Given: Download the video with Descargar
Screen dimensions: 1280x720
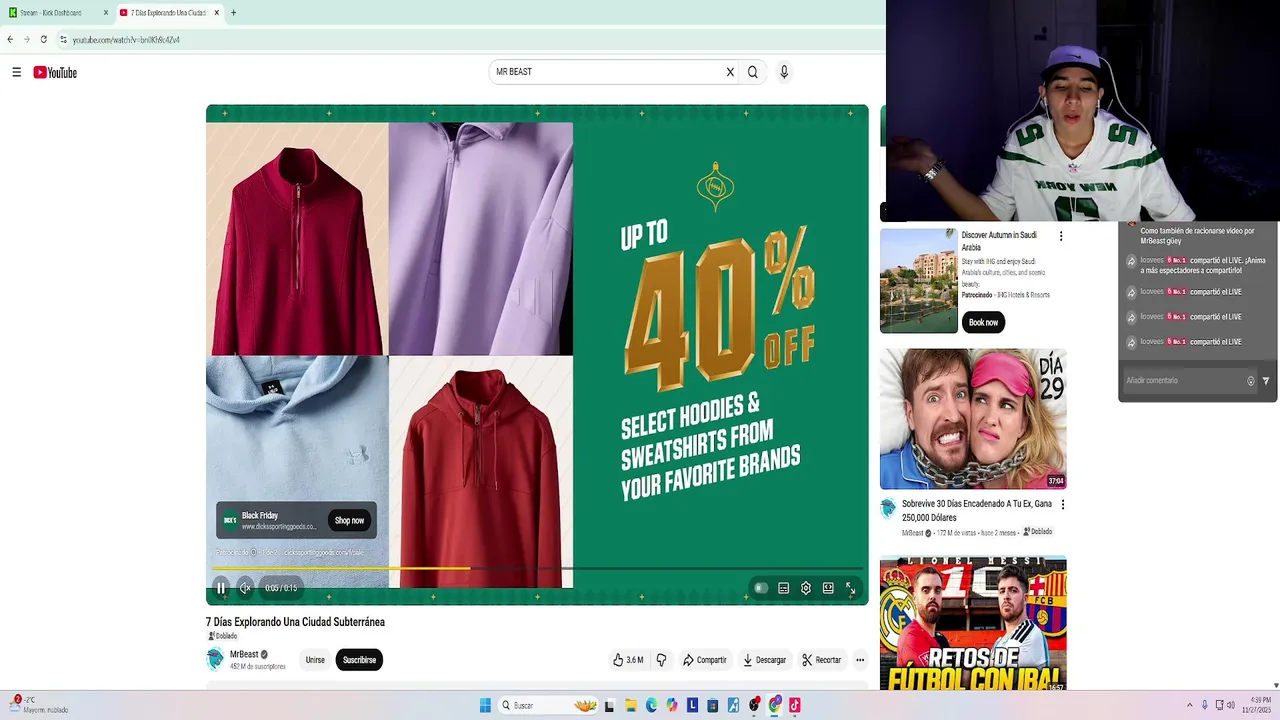Looking at the screenshot, I should coord(764,660).
